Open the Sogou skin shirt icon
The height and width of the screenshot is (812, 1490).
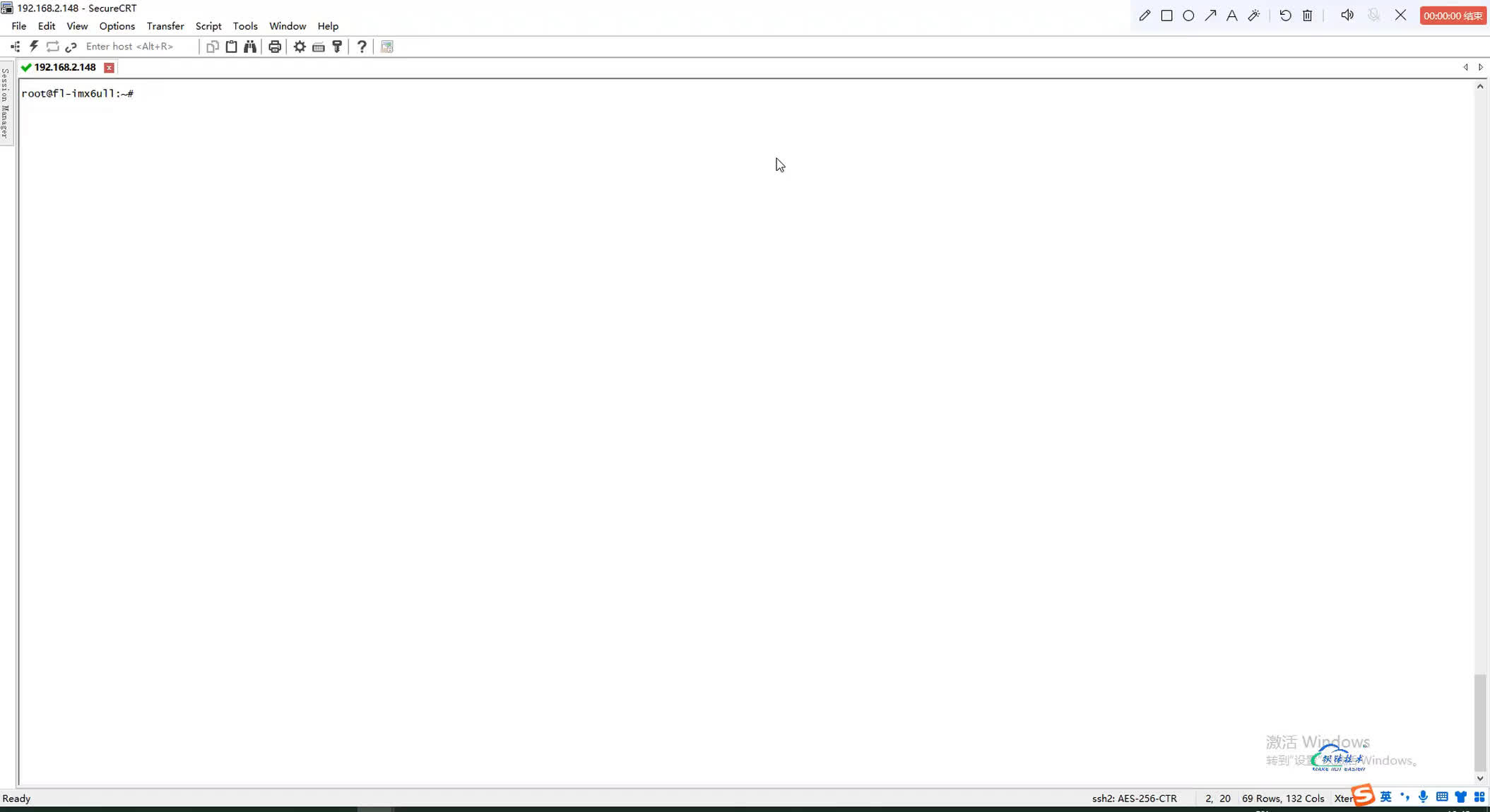tap(1460, 797)
